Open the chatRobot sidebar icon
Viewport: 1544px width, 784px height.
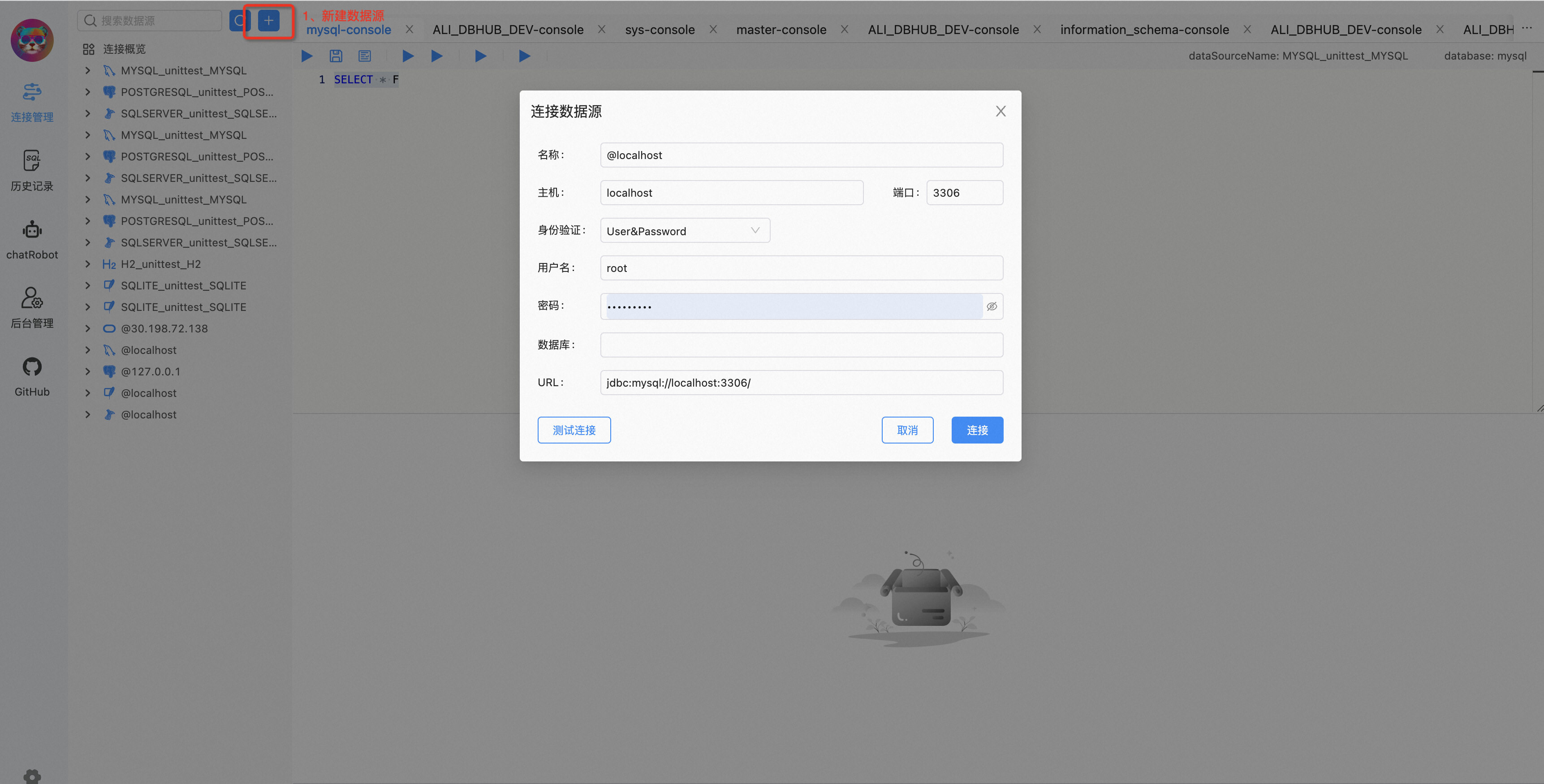tap(32, 229)
